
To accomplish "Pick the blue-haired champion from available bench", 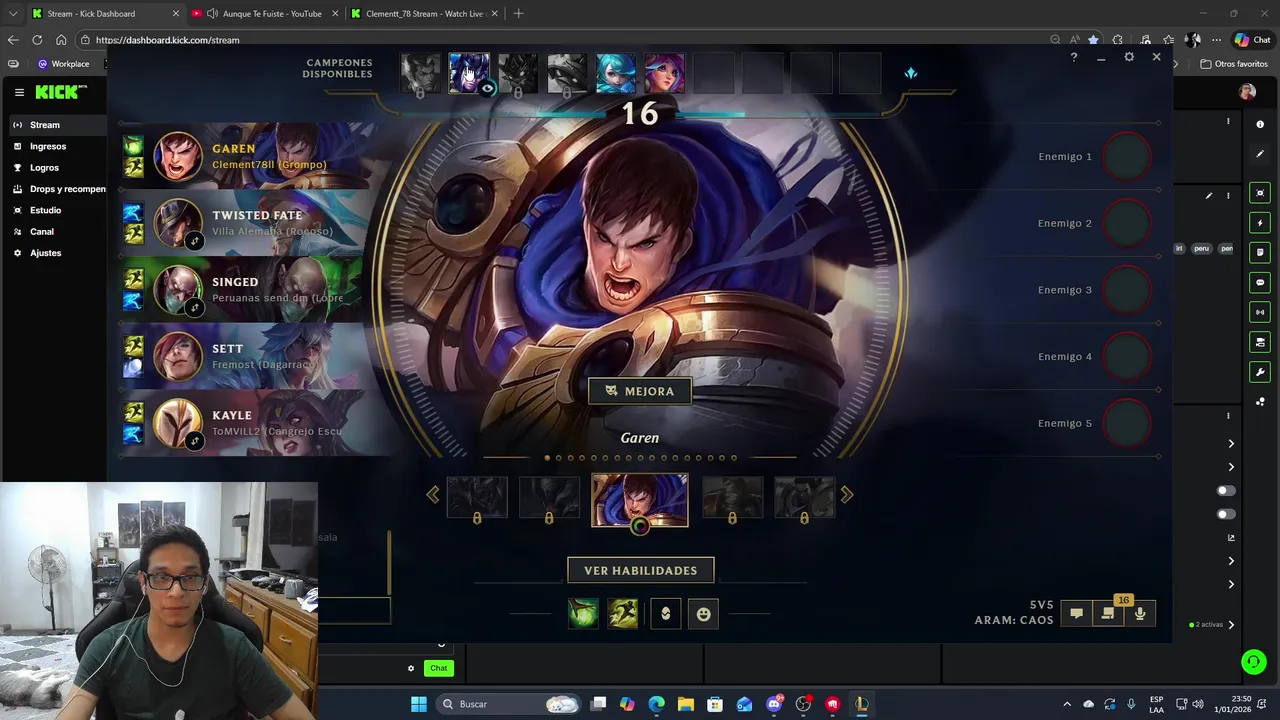I will pyautogui.click(x=616, y=73).
